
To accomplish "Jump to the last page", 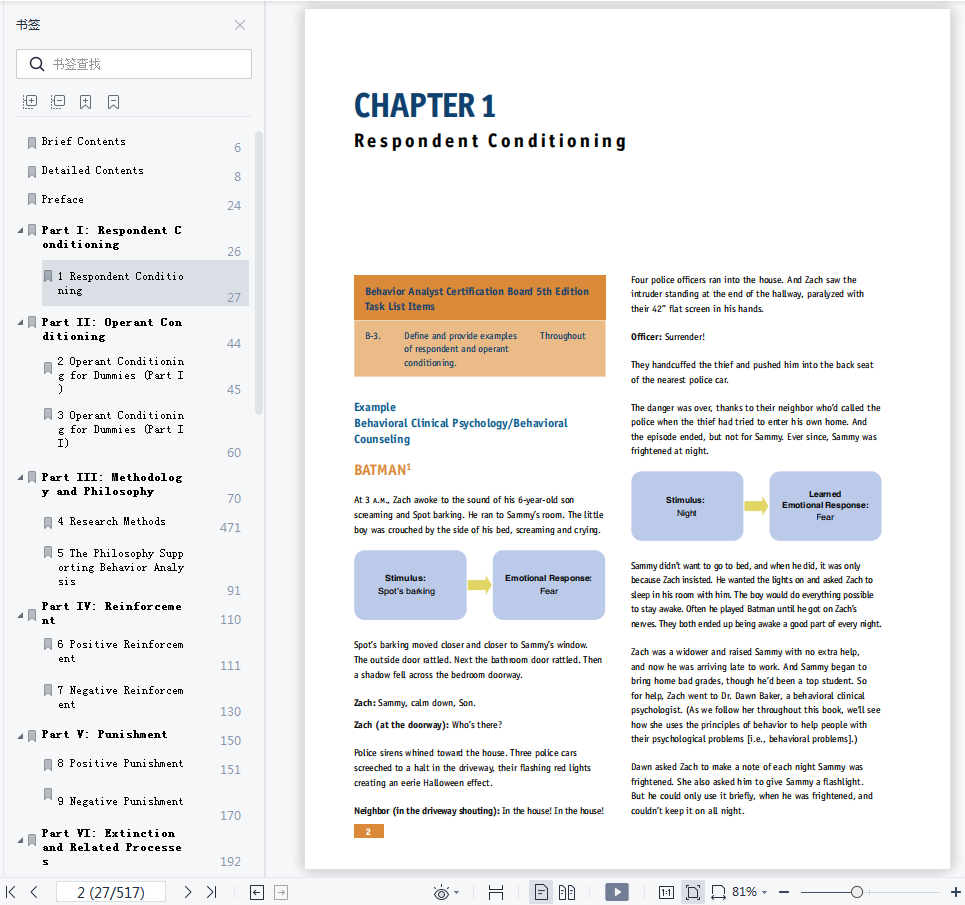I will tap(212, 892).
